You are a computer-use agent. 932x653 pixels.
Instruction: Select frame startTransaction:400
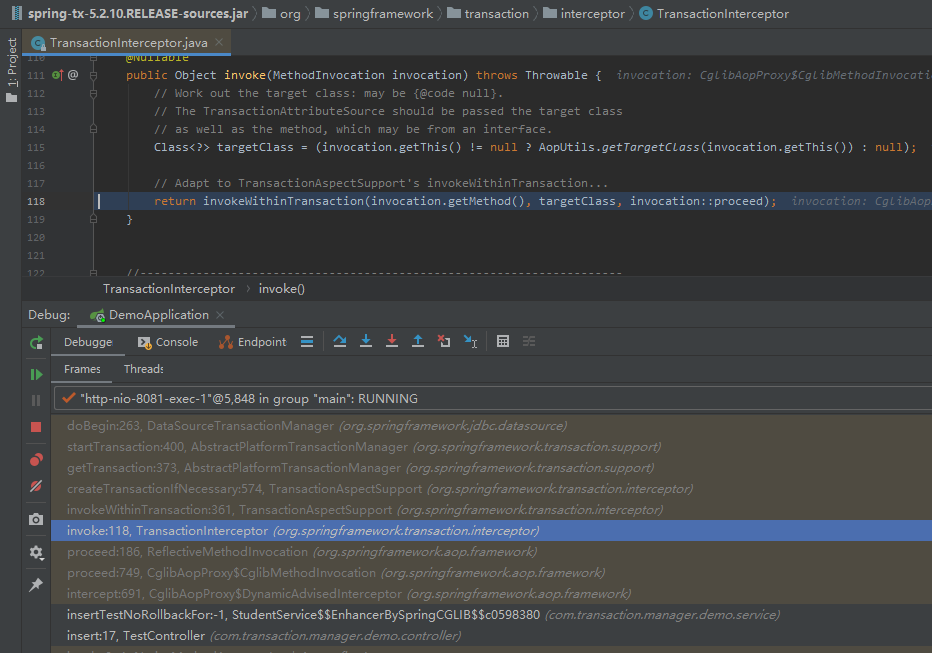pos(492,447)
